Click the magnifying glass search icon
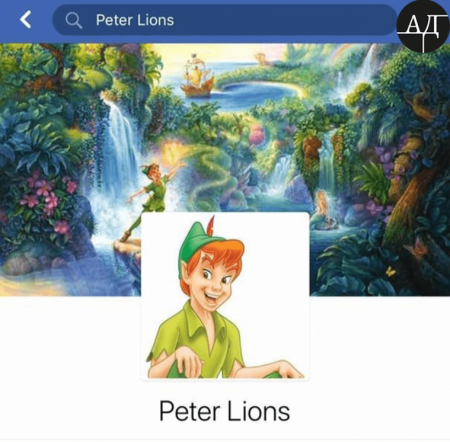 tap(74, 20)
